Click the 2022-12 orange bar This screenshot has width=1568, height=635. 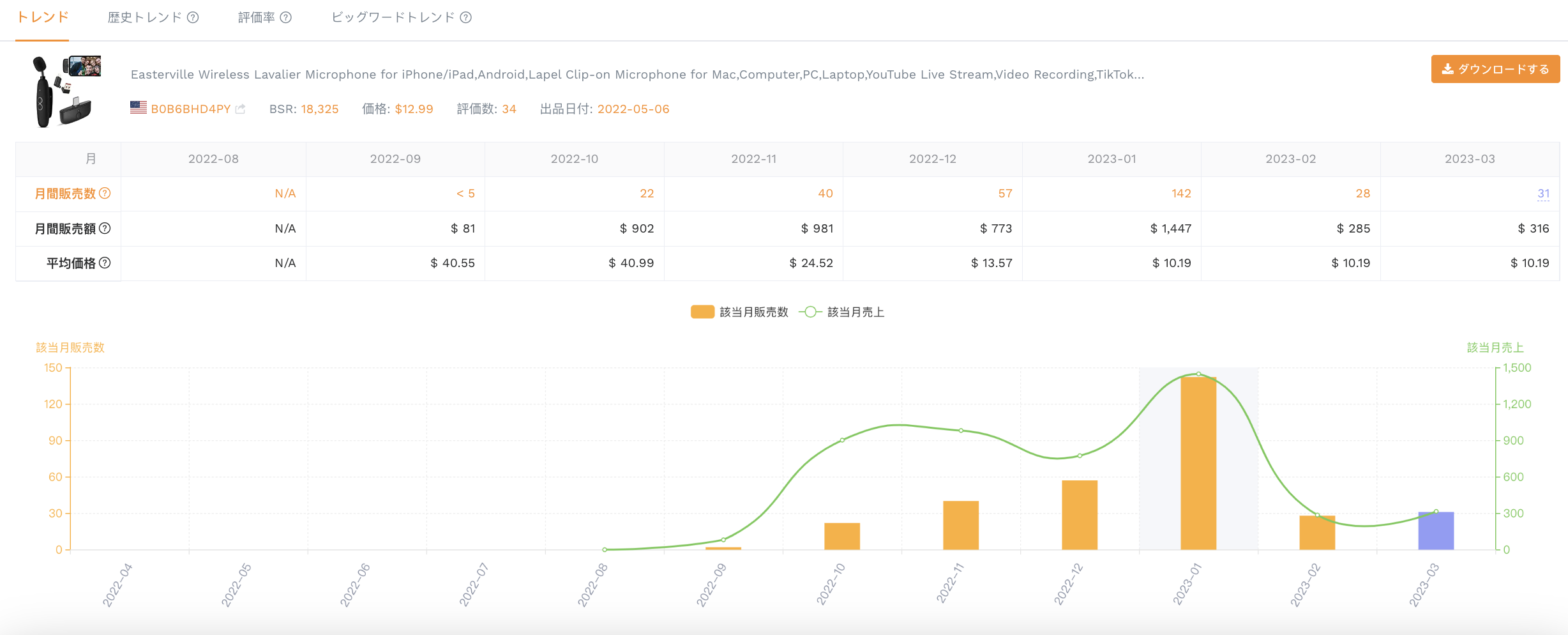coord(1080,515)
